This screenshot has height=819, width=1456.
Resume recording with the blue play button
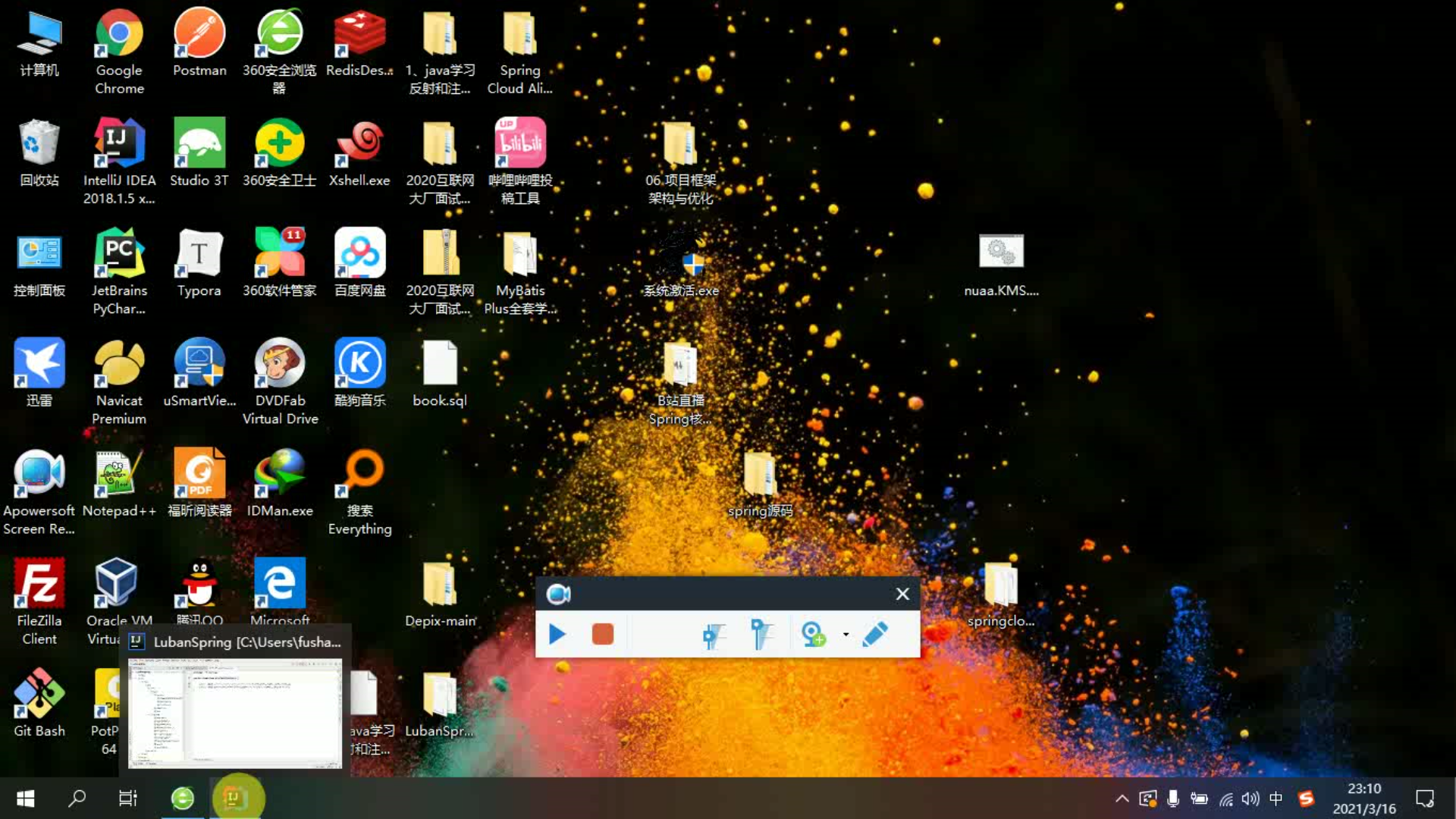coord(557,634)
